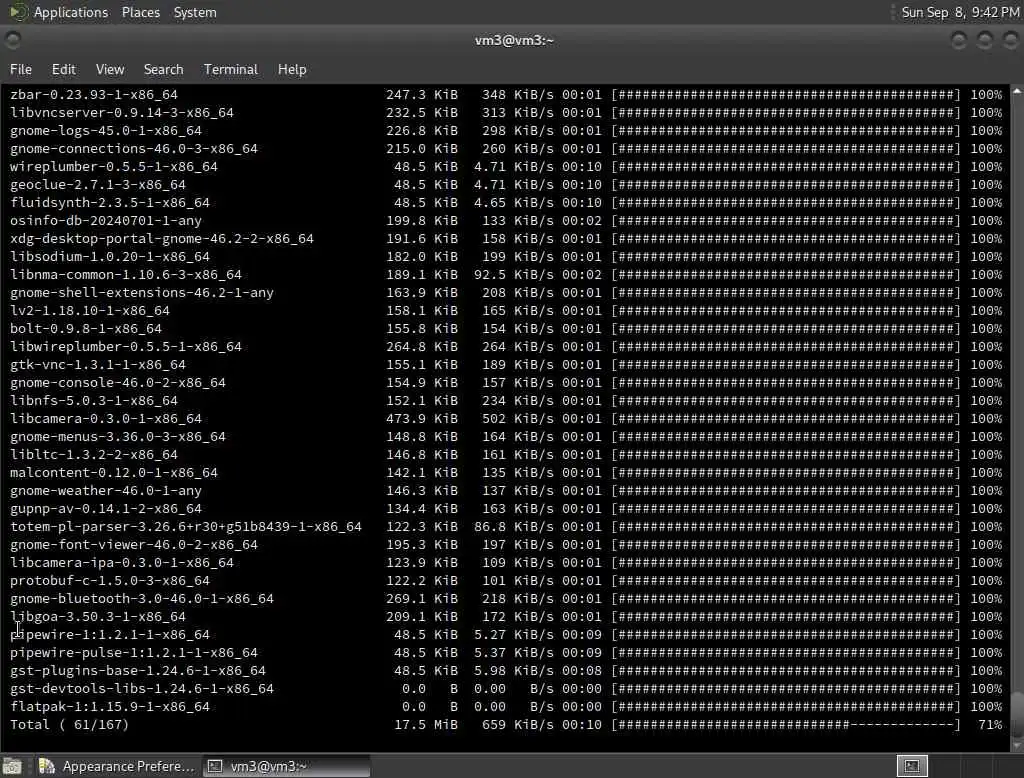
Task: Click the Appearance Preferences taskbar icon
Action: point(46,766)
